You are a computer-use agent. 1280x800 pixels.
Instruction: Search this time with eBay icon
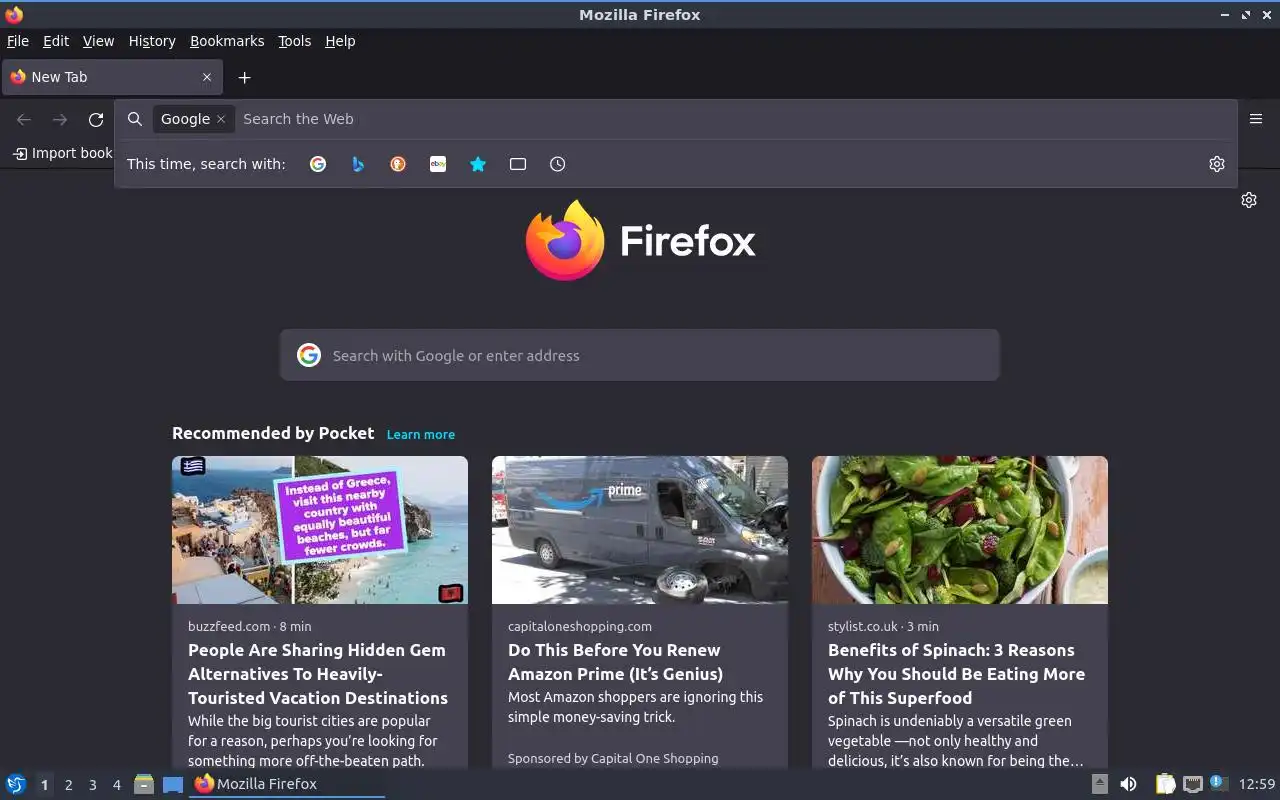[438, 164]
